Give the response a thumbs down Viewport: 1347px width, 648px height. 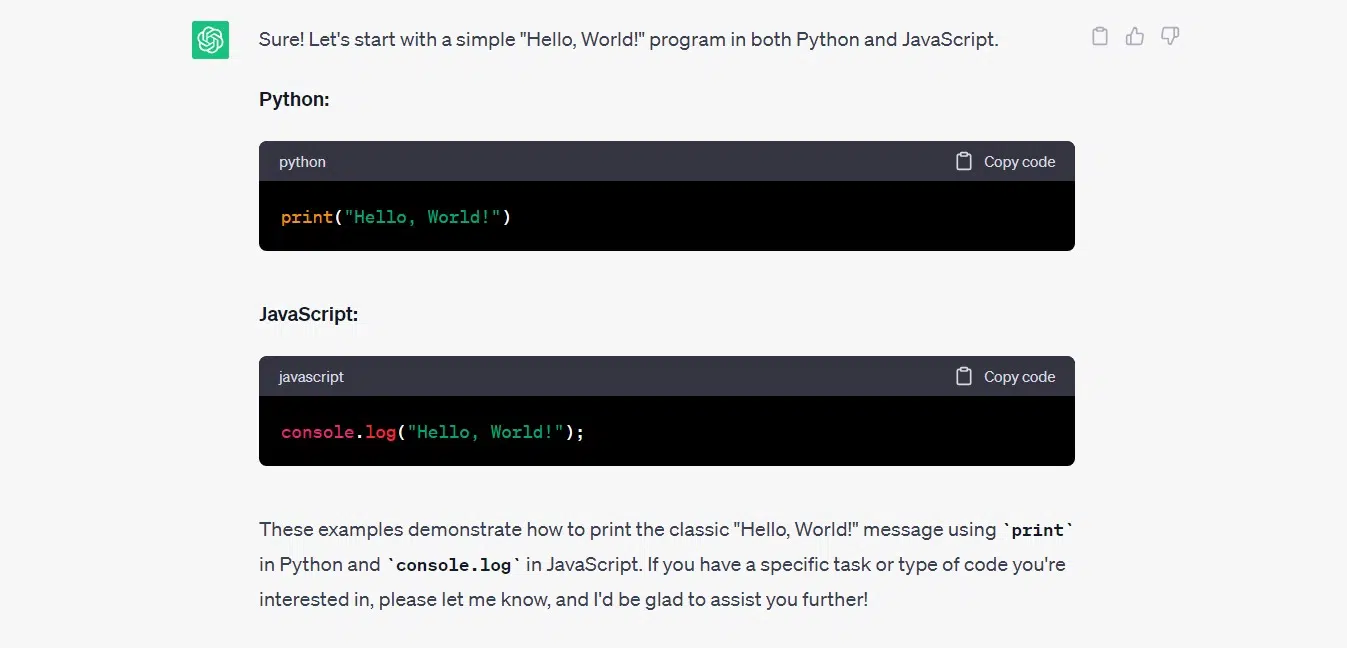tap(1170, 37)
